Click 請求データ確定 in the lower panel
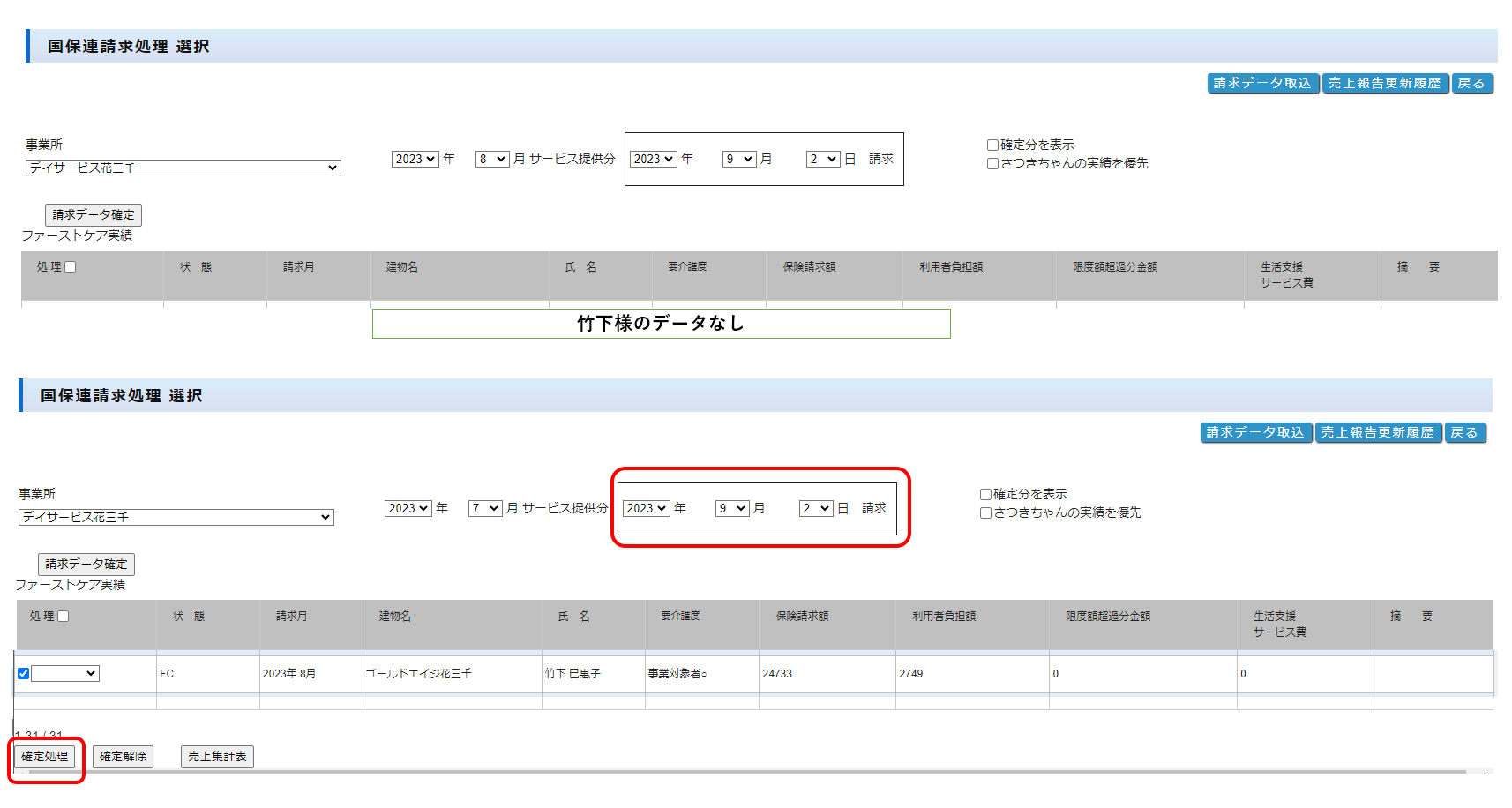Viewport: 1512px width, 808px height. [x=86, y=565]
